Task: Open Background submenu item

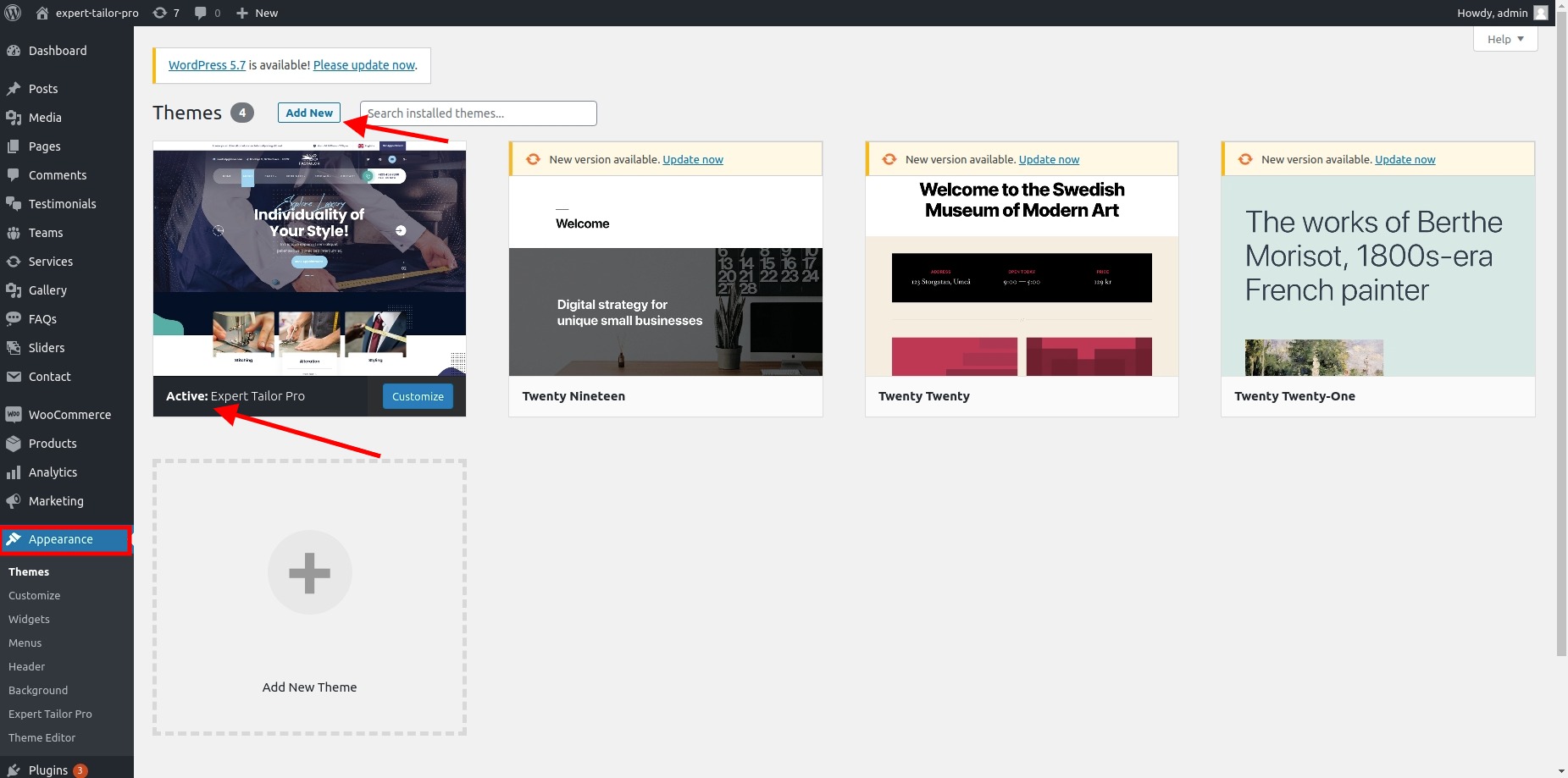Action: coord(38,691)
